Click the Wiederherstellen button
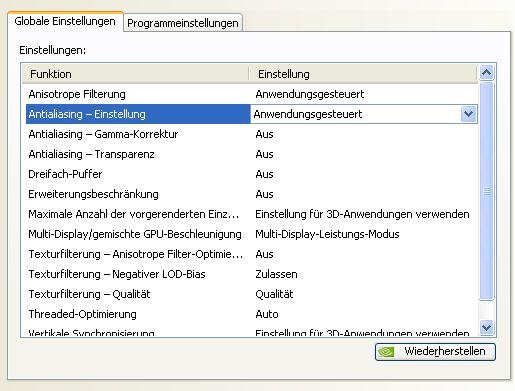Viewport: 515px width, 391px height. (435, 352)
